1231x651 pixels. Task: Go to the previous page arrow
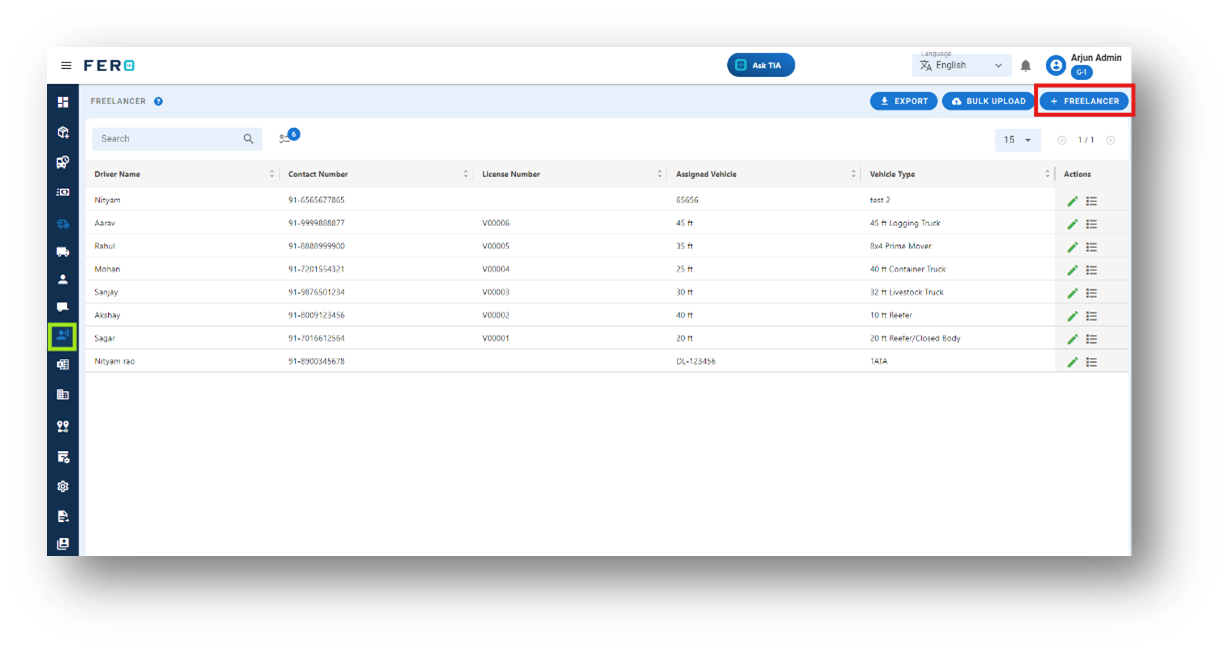[1062, 140]
